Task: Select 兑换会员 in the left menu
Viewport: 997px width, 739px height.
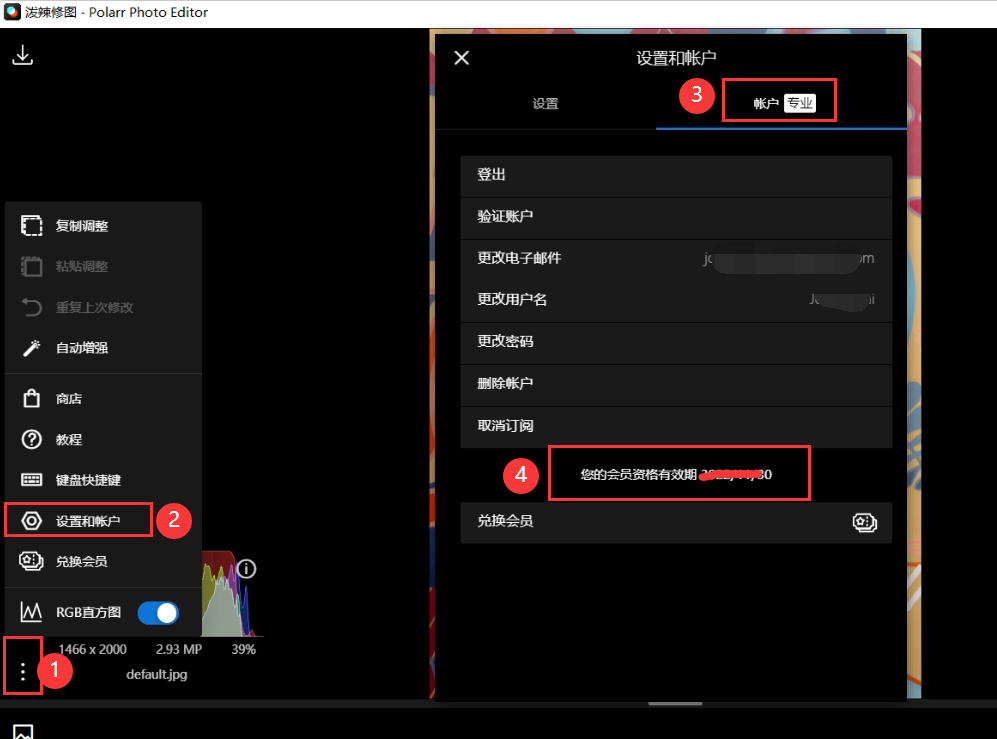Action: tap(80, 561)
